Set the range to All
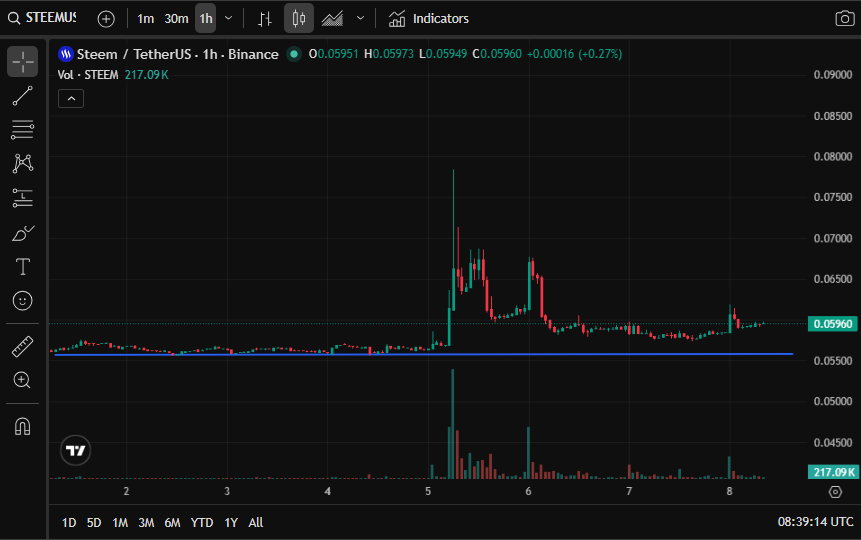Image resolution: width=861 pixels, height=540 pixels. click(256, 522)
